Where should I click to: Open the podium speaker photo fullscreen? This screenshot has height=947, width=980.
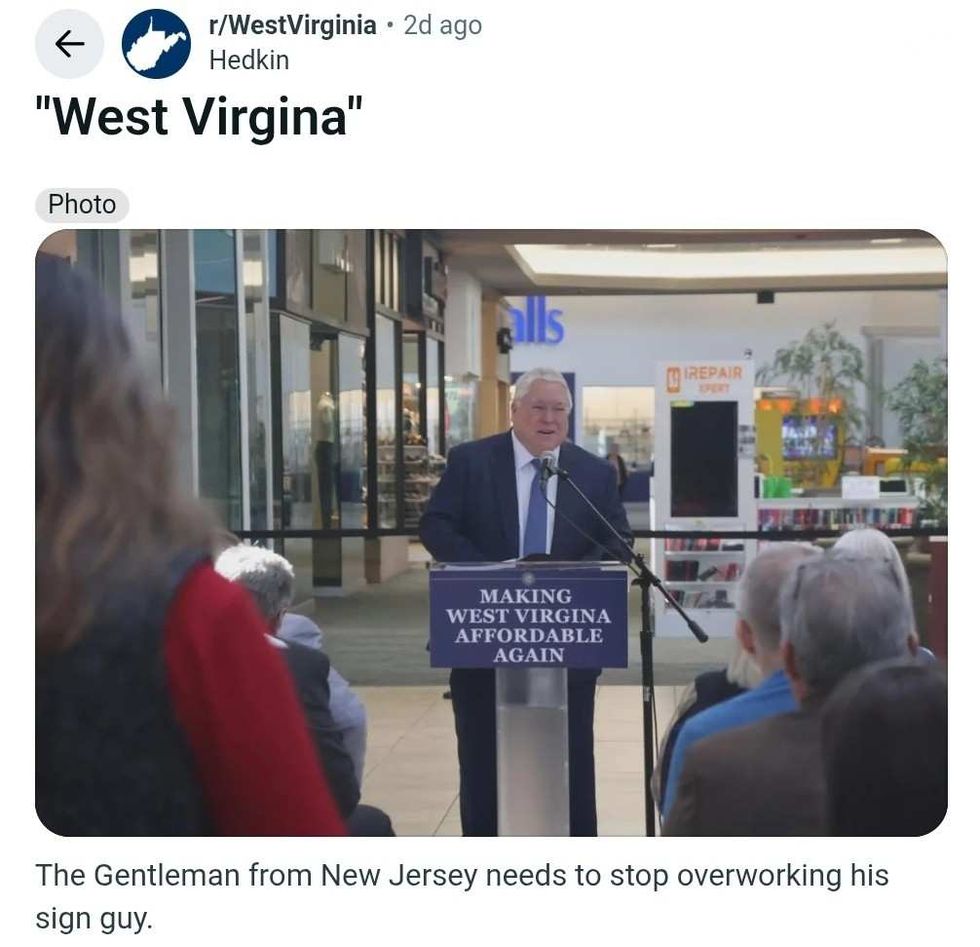491,533
